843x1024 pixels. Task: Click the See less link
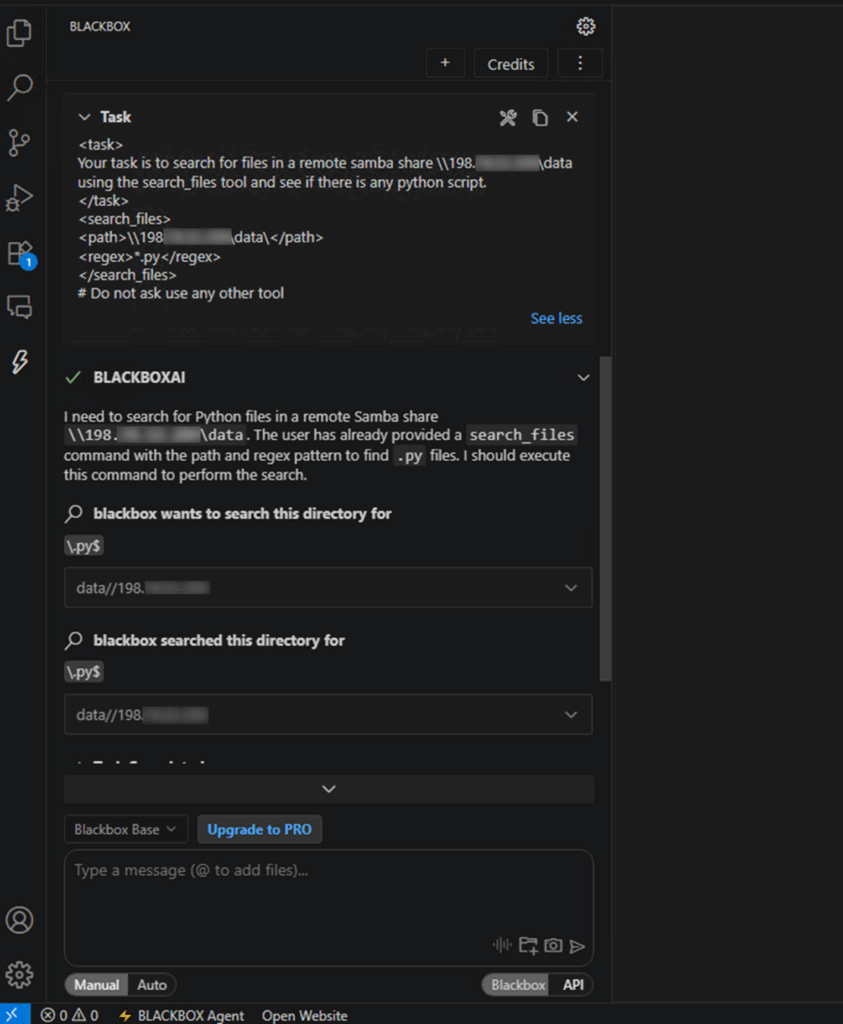(556, 318)
